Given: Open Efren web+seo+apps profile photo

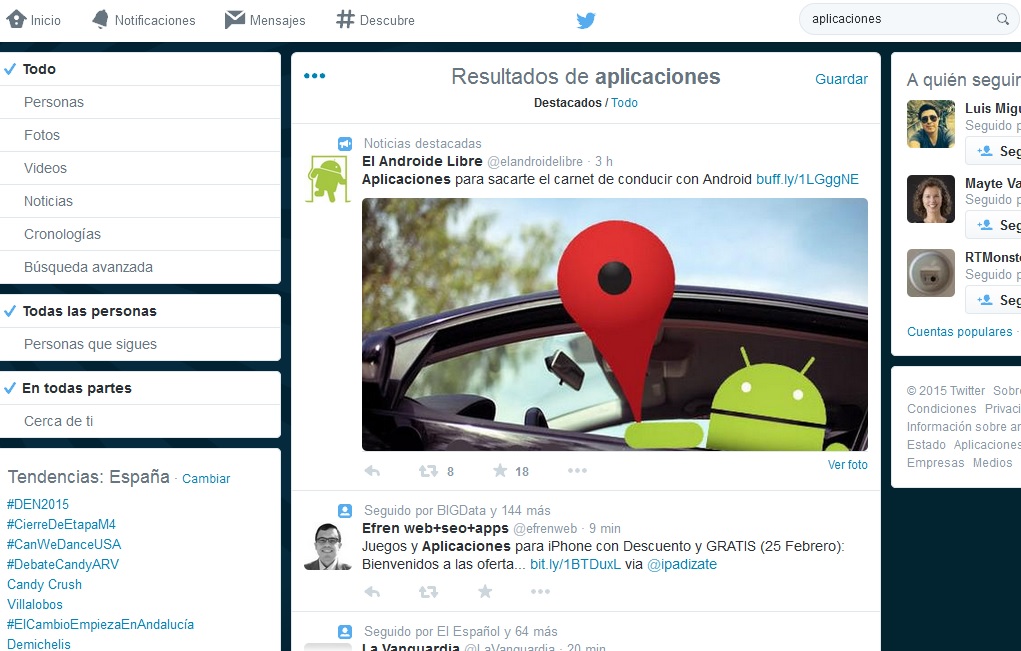Looking at the screenshot, I should click(328, 546).
